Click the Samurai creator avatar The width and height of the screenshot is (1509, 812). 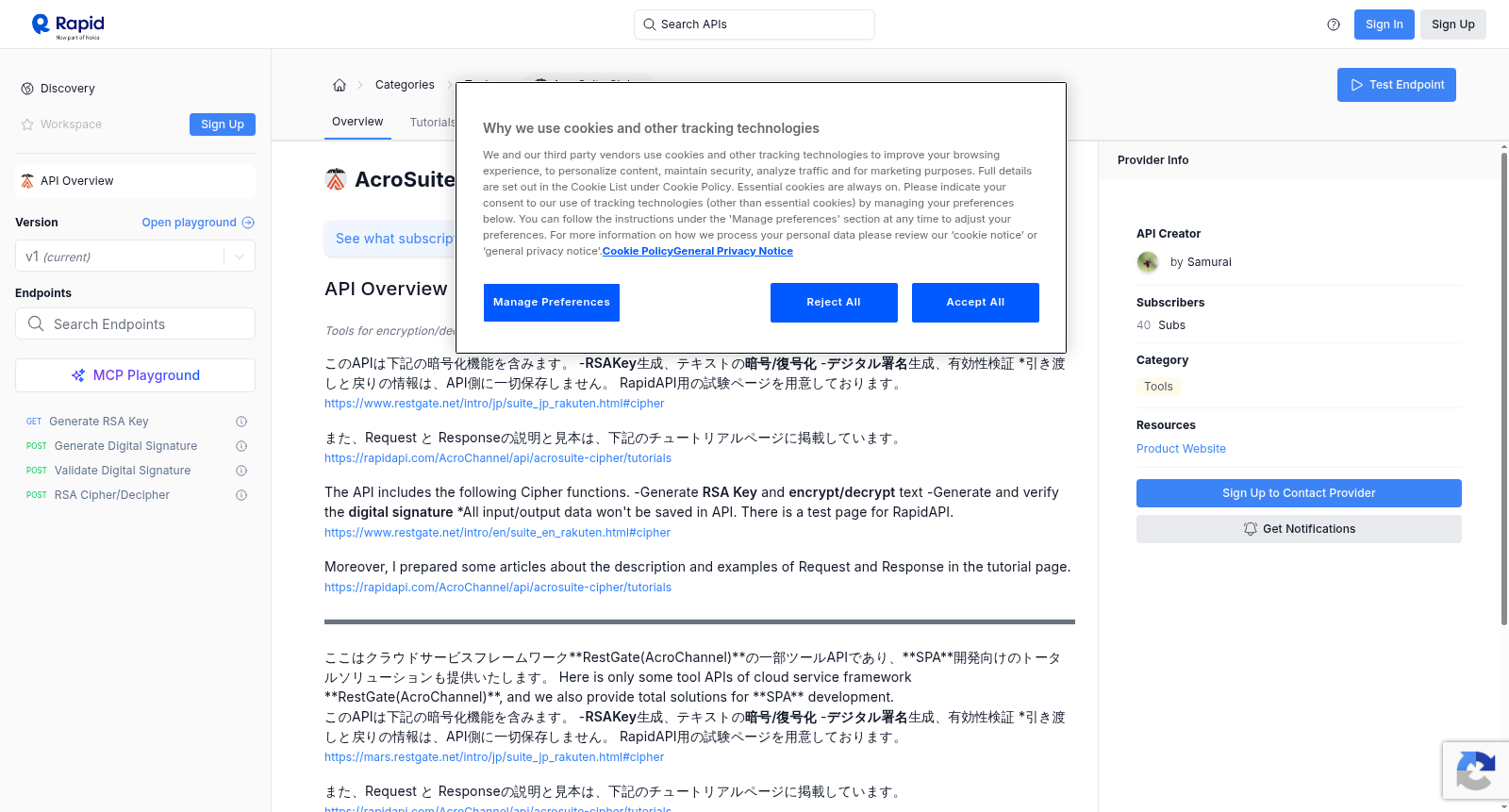[x=1148, y=262]
